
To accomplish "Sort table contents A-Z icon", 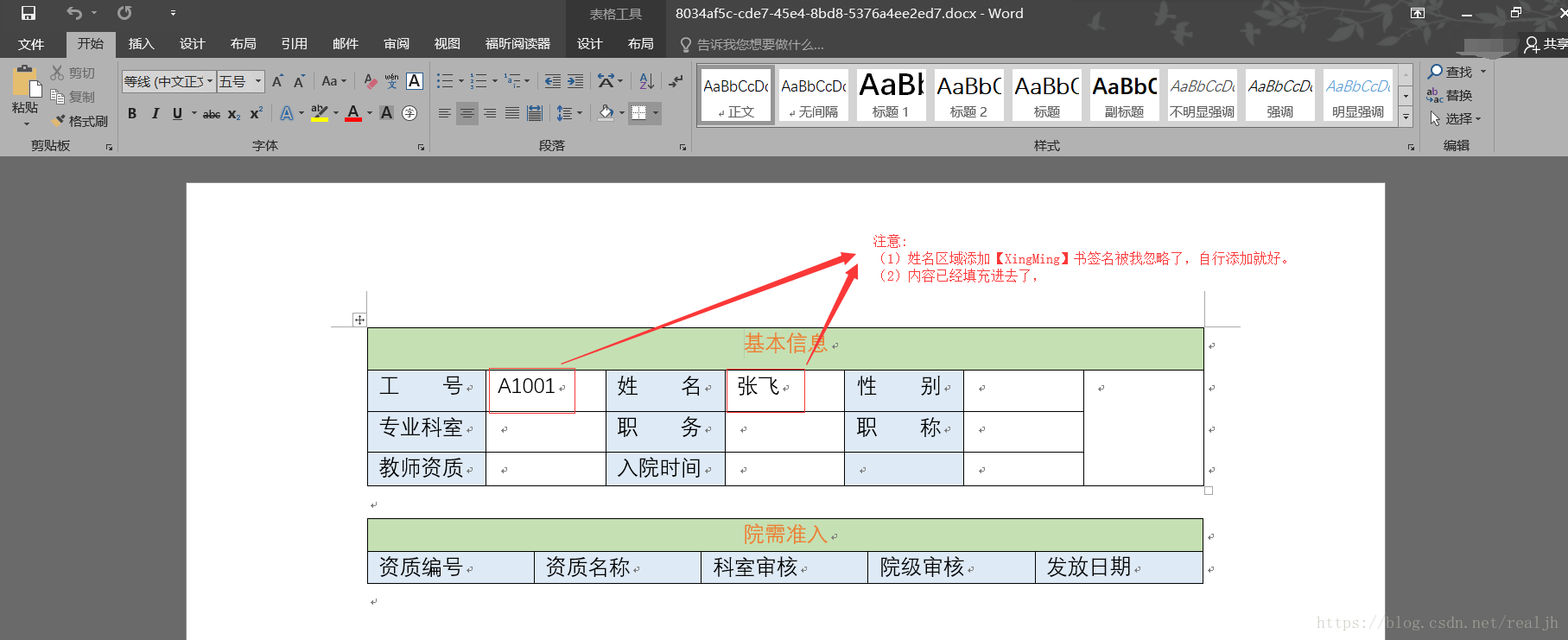I will (x=647, y=81).
